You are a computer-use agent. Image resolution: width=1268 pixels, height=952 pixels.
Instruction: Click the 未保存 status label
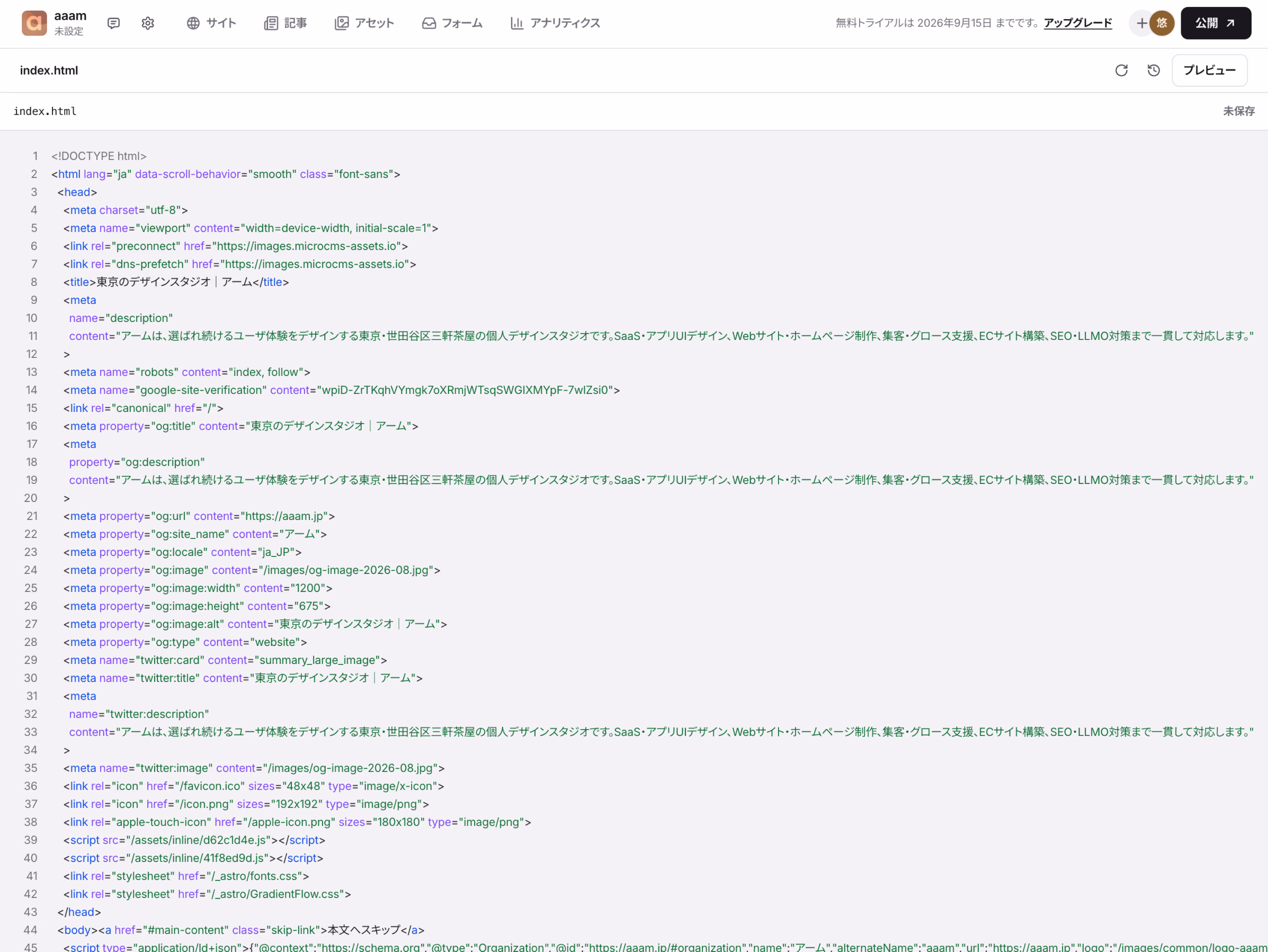(1239, 111)
